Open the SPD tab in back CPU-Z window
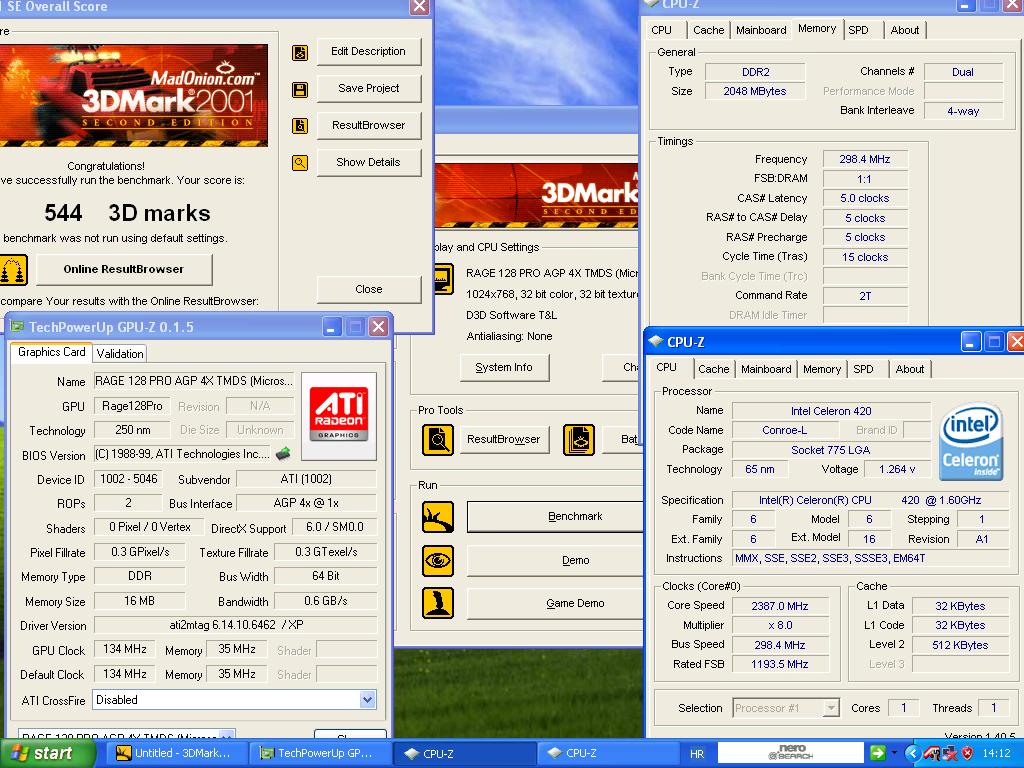Viewport: 1024px width, 768px height. point(858,30)
